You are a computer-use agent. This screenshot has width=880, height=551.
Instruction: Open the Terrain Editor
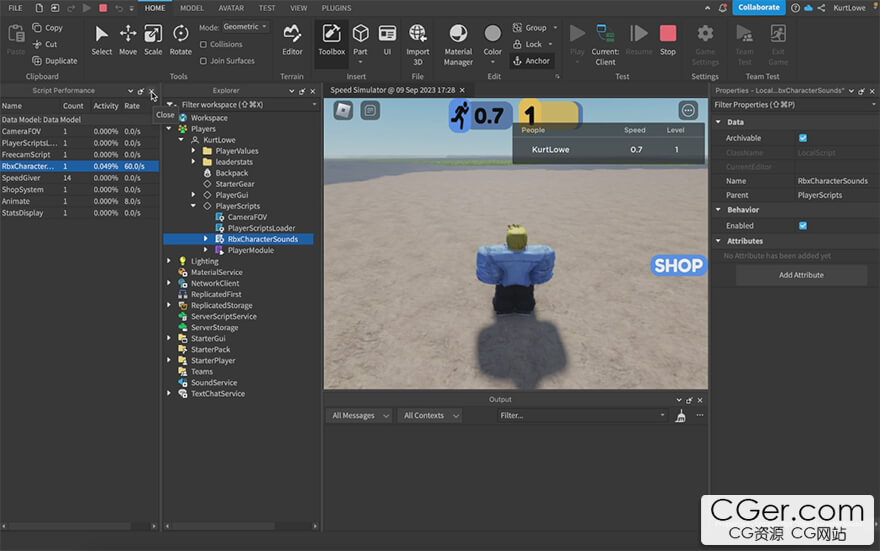292,40
